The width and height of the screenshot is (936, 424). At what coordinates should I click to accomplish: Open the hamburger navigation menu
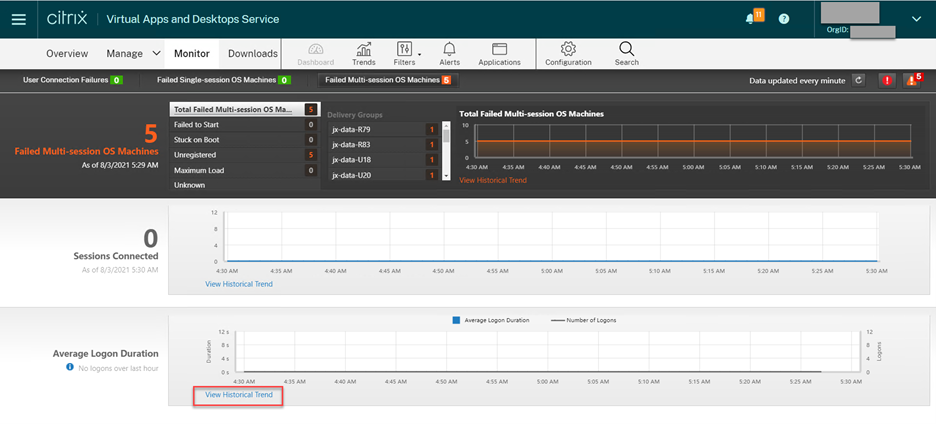[20, 18]
